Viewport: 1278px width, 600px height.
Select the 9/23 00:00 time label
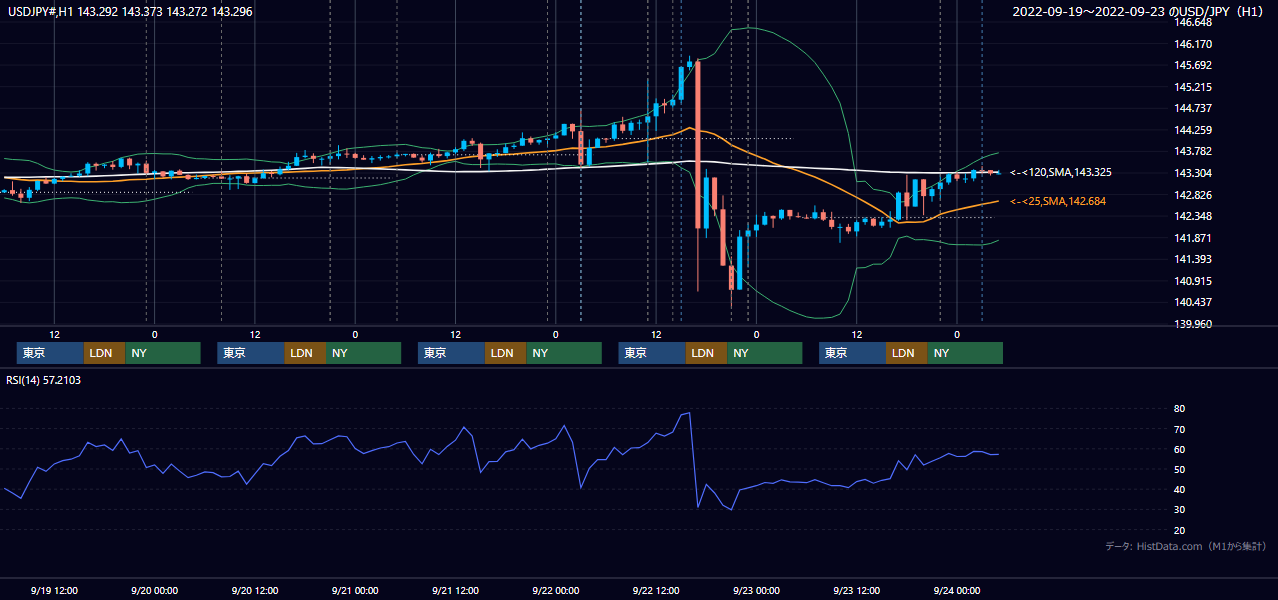coord(756,590)
